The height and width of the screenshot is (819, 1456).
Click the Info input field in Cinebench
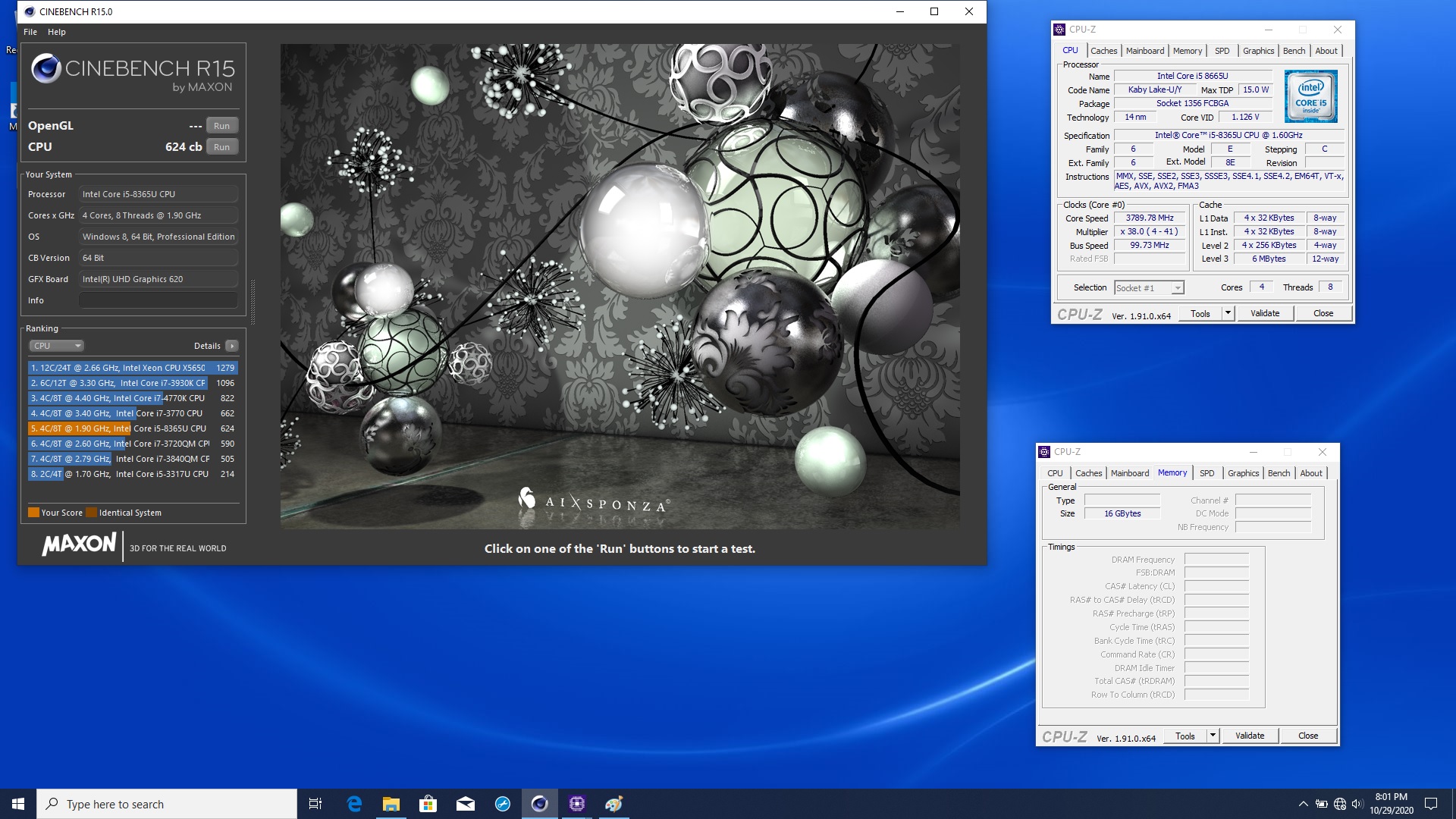(x=158, y=300)
